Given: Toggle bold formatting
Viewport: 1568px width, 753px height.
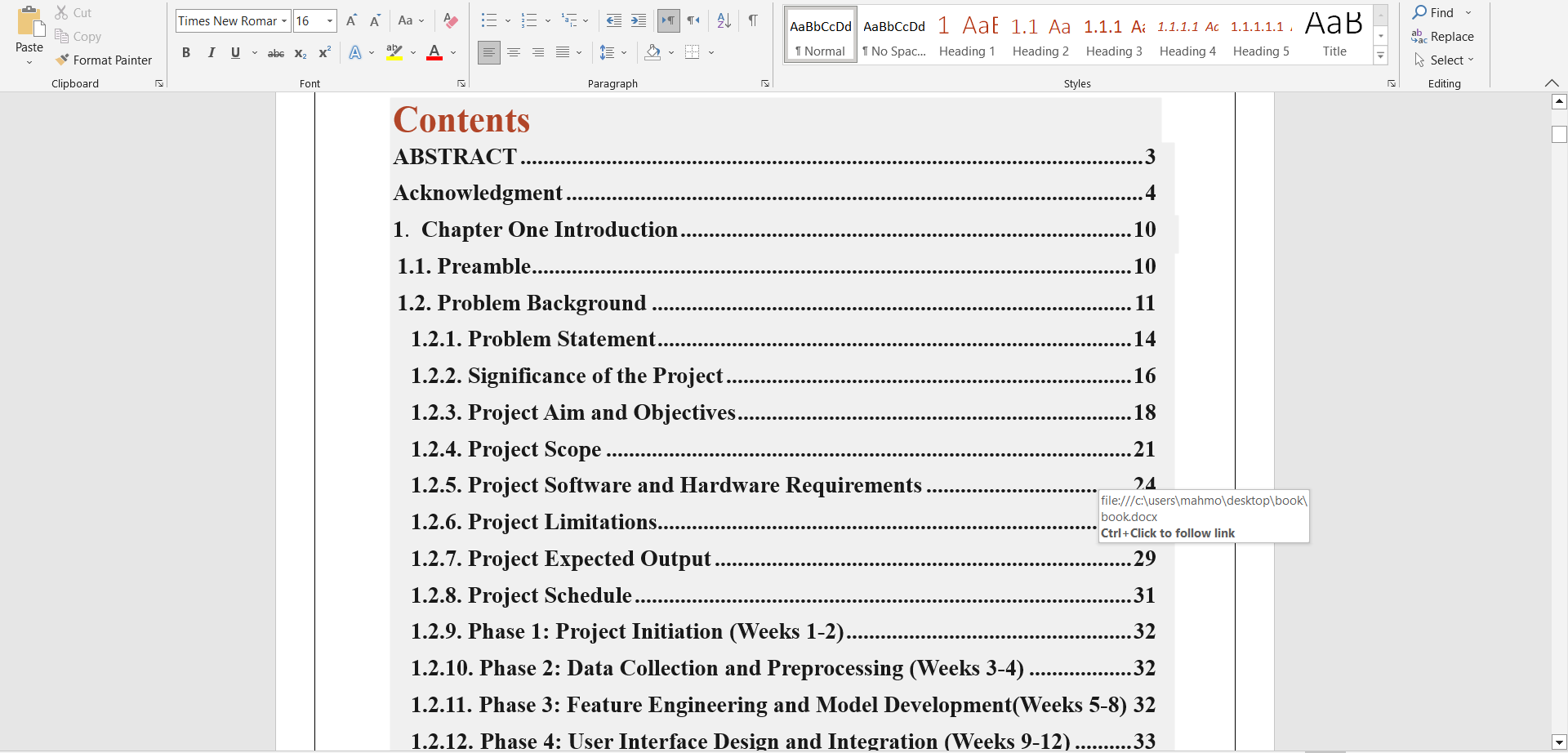Looking at the screenshot, I should 186,53.
